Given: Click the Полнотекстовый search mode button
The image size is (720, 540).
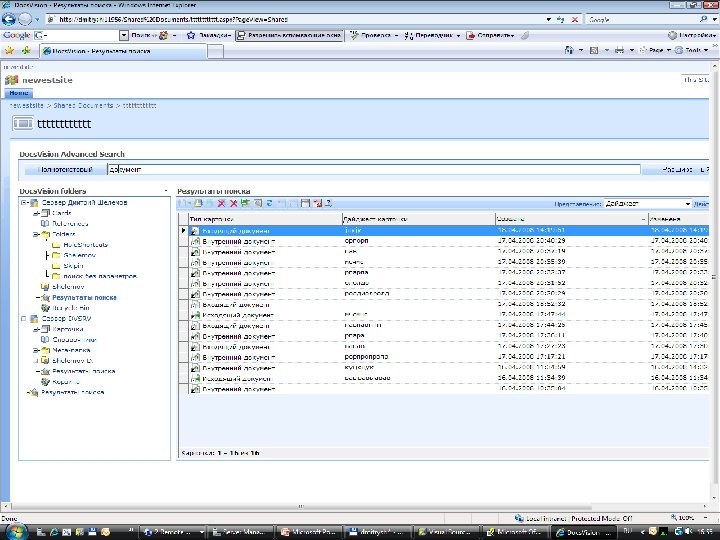Looking at the screenshot, I should click(x=65, y=169).
